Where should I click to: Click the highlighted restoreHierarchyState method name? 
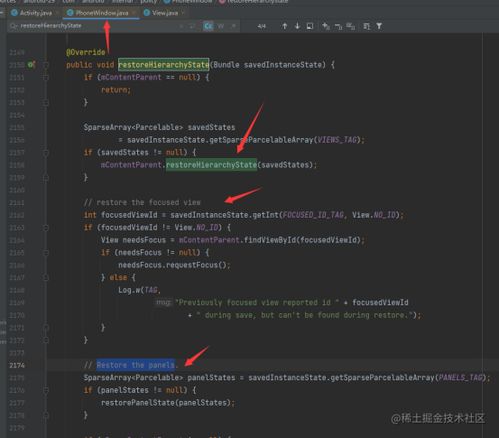pyautogui.click(x=164, y=65)
